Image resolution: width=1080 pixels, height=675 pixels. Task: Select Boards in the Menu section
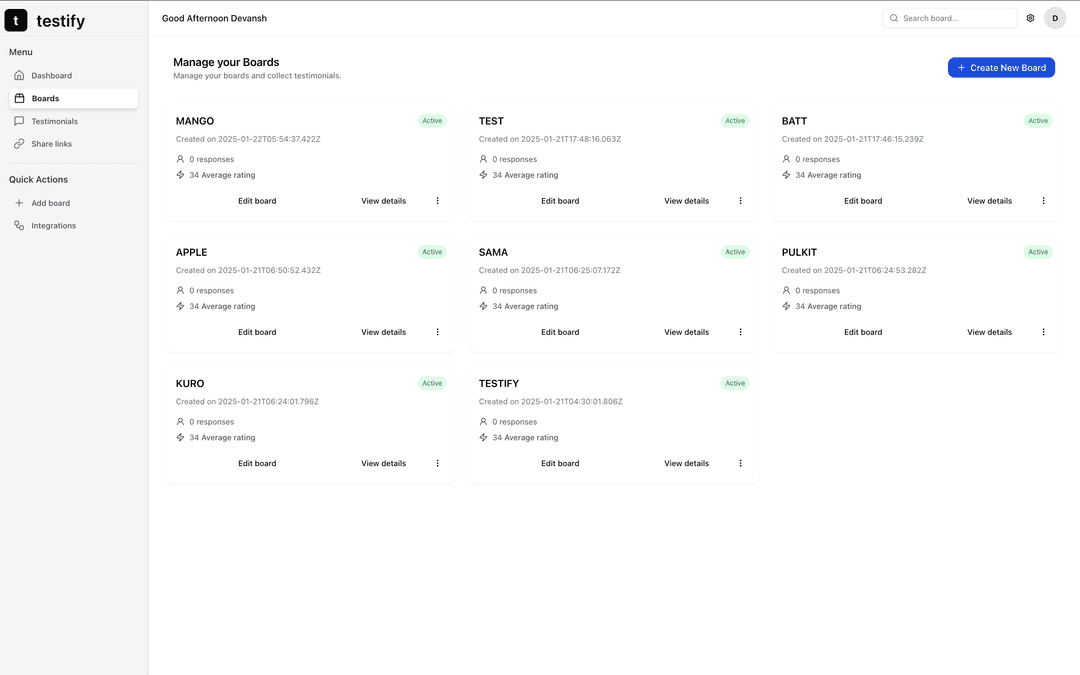coord(45,97)
